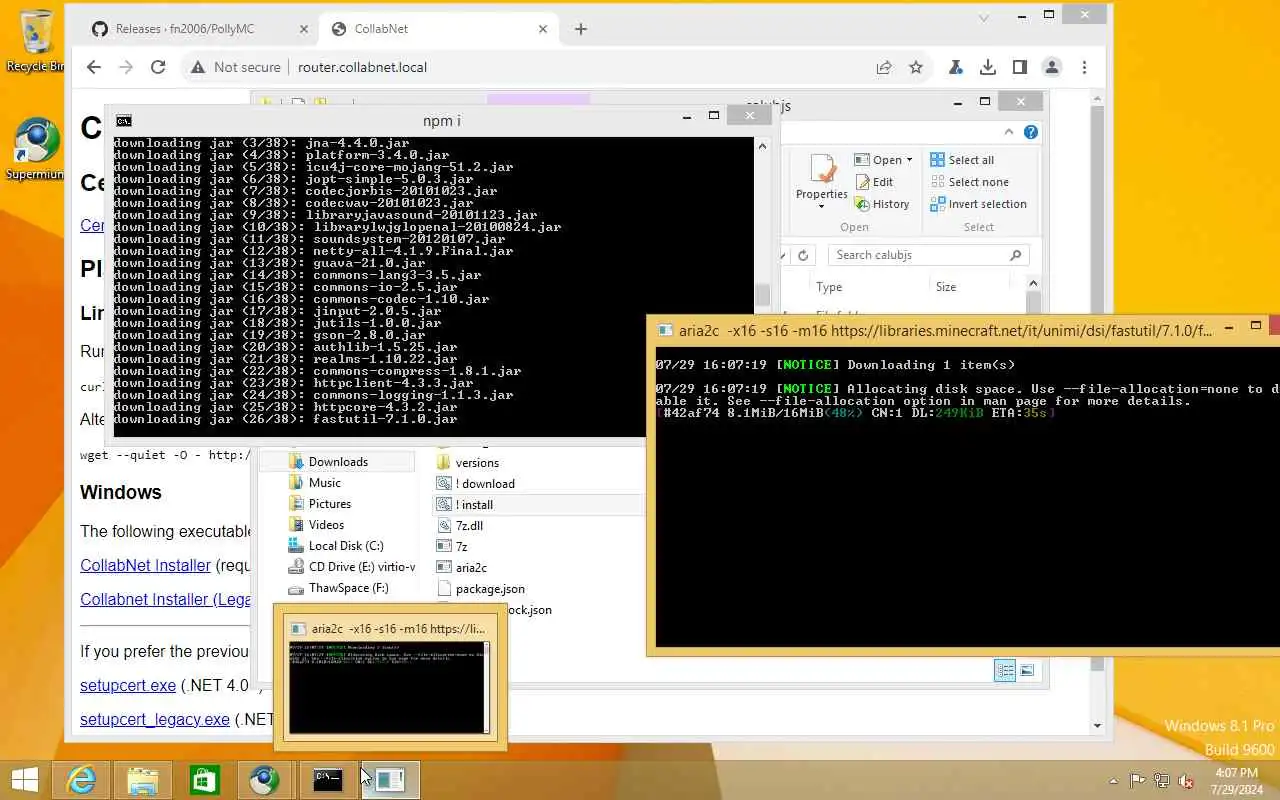Screen dimensions: 1280x800
Task: Click the setupcert_legacy.exe link
Action: coord(155,719)
